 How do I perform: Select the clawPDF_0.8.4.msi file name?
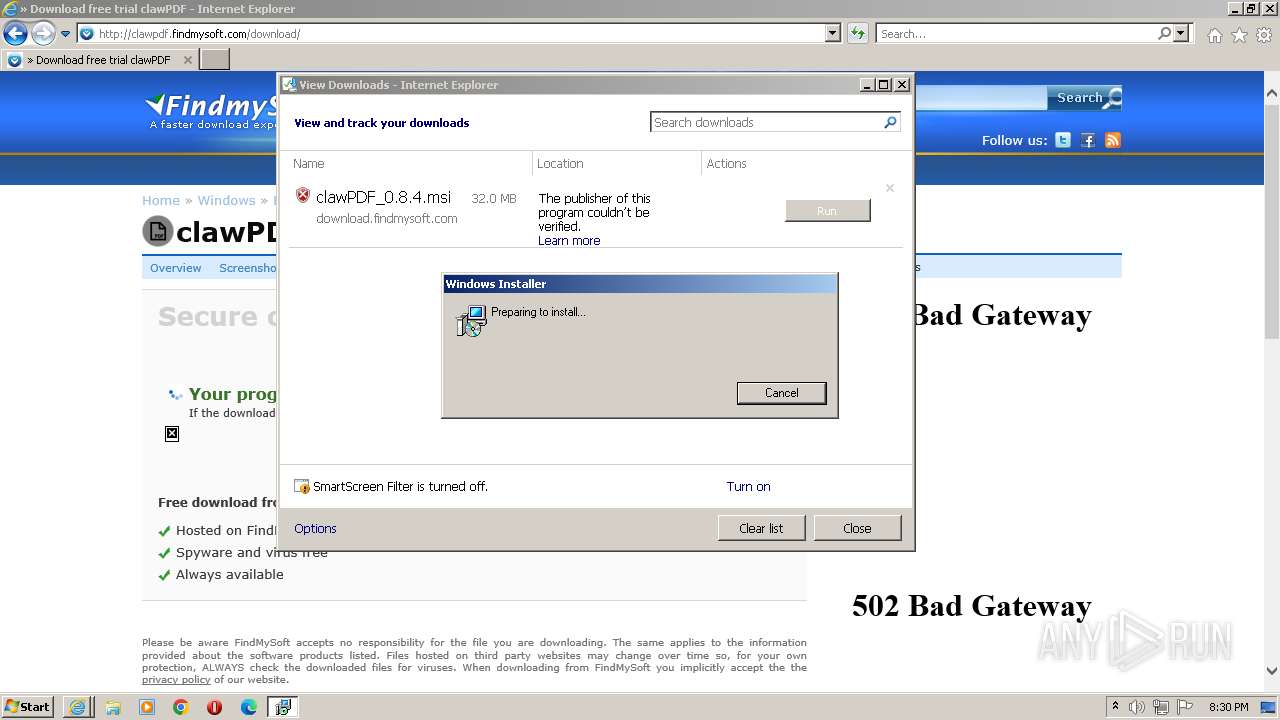coord(383,198)
